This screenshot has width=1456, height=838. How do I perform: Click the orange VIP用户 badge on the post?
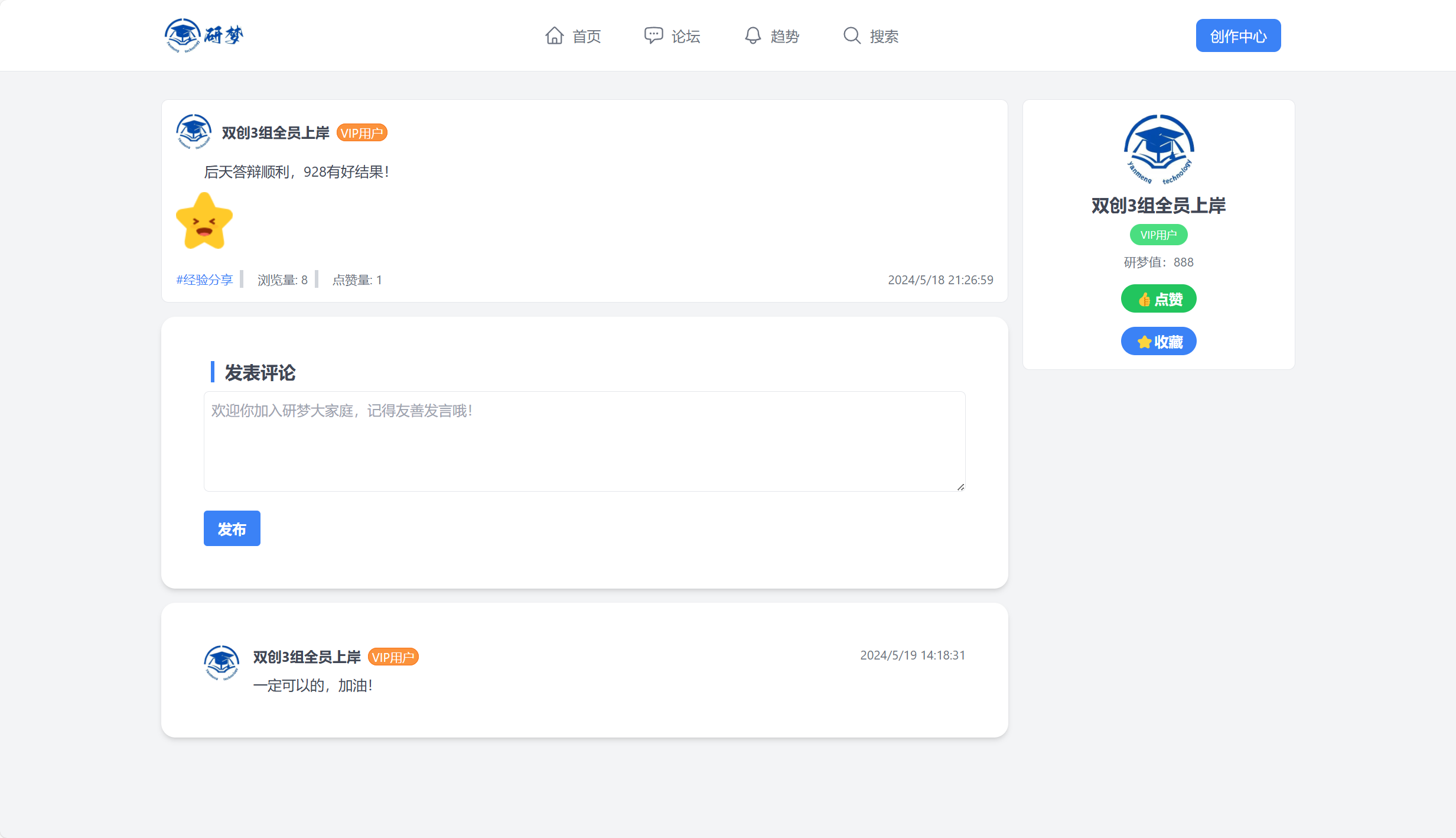pos(361,132)
